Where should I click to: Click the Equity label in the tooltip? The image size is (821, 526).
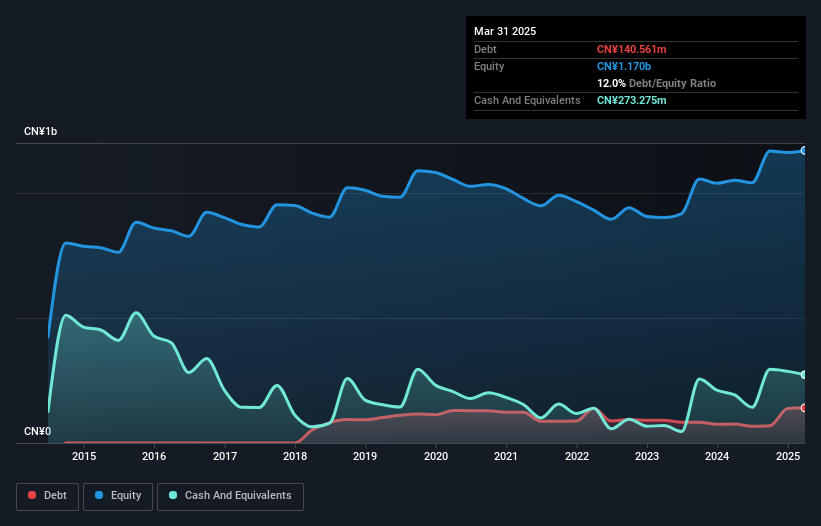(x=489, y=66)
